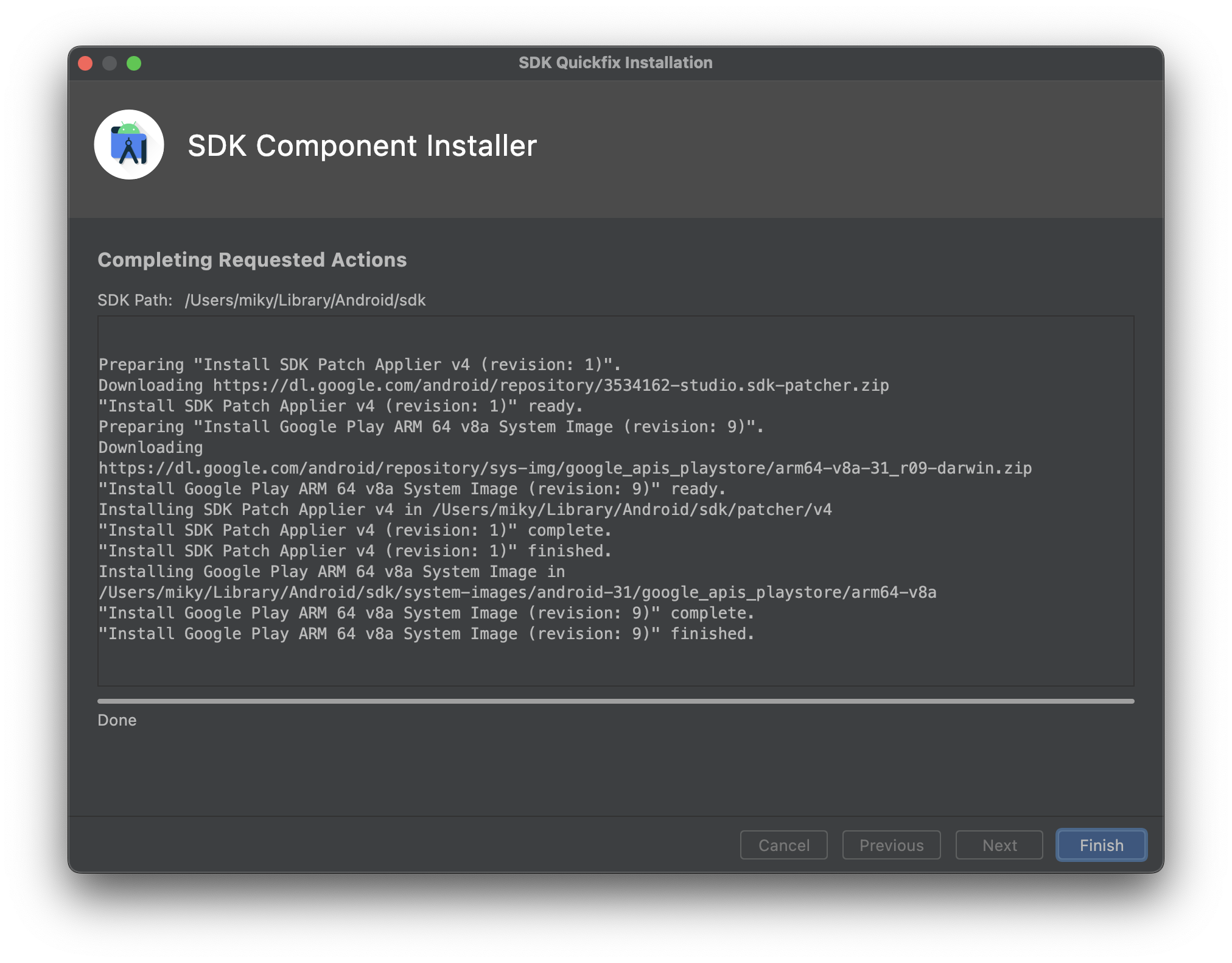Click the SDK Path value /Users/miky/Library/Android/sdk
The width and height of the screenshot is (1232, 963).
pyautogui.click(x=305, y=300)
